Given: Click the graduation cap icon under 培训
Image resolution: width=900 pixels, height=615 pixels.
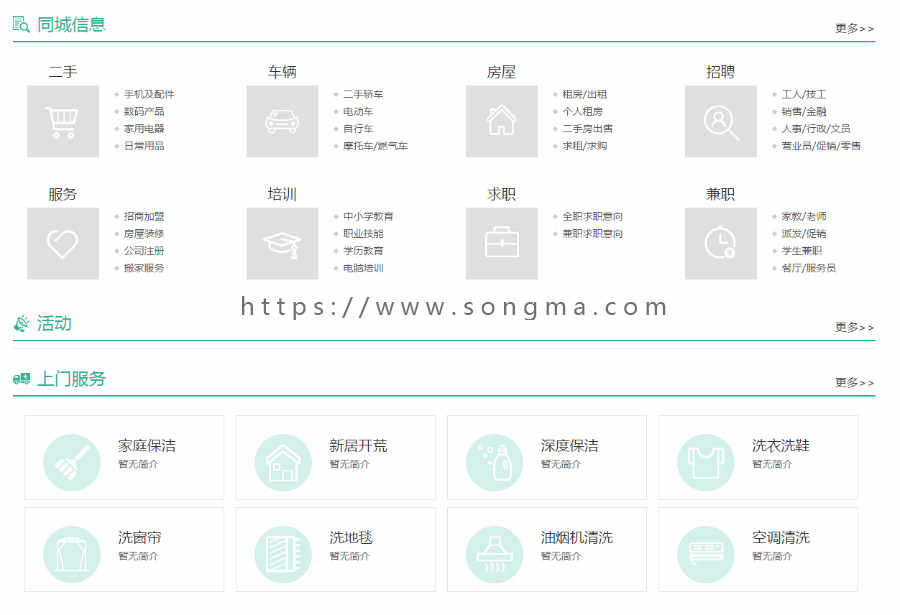Looking at the screenshot, I should click(282, 243).
